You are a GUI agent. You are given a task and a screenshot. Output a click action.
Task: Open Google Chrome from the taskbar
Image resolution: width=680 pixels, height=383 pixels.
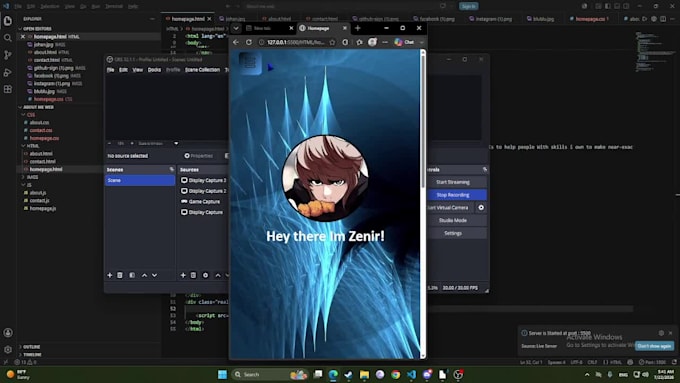click(396, 374)
